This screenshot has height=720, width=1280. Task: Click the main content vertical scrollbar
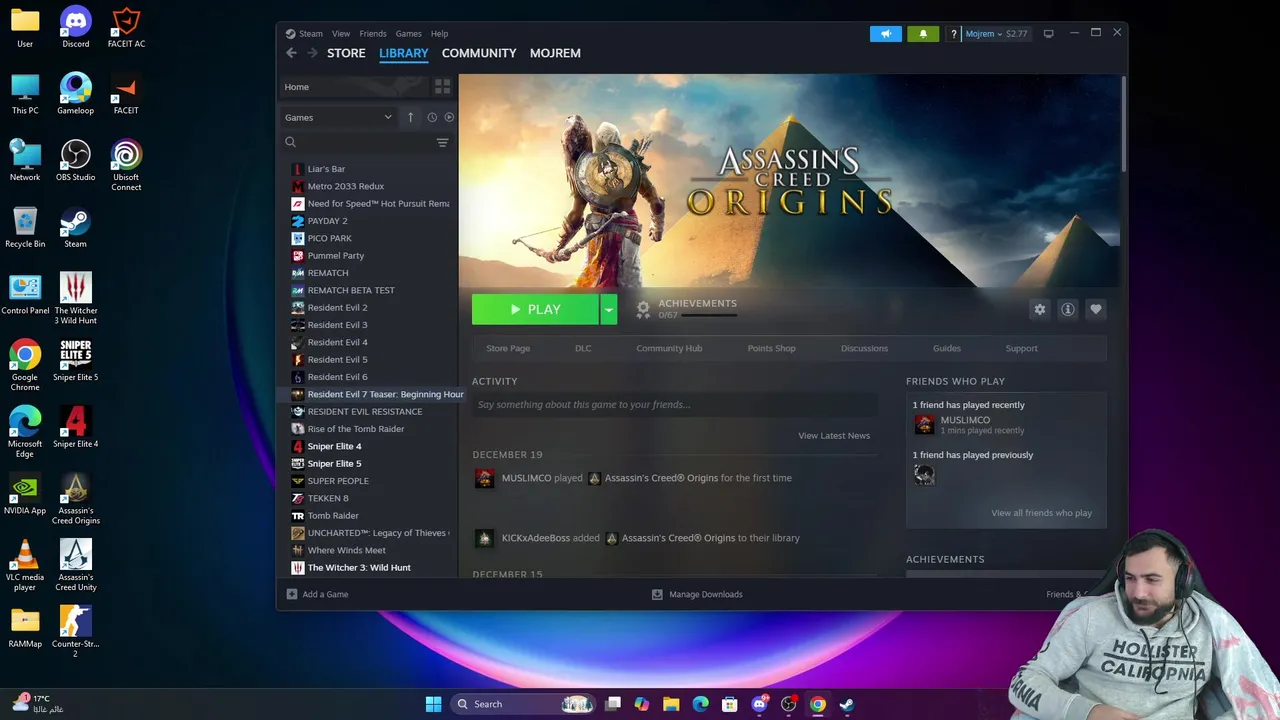[x=1124, y=122]
